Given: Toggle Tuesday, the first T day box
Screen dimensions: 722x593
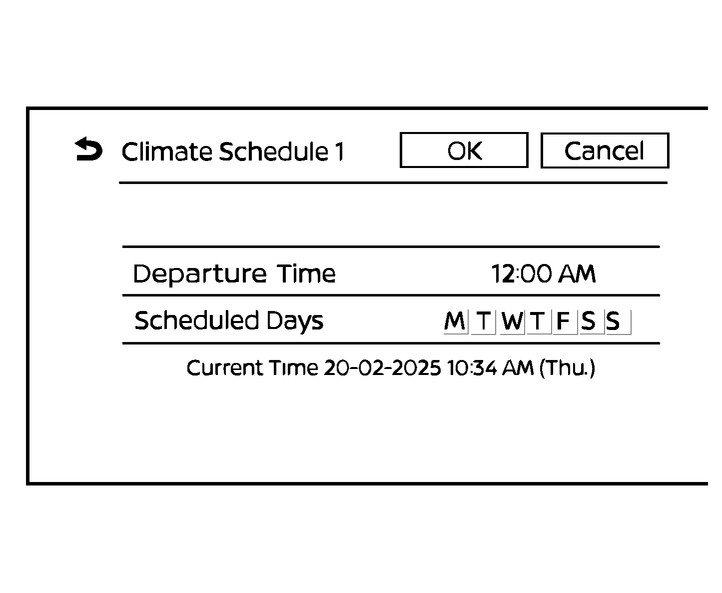Looking at the screenshot, I should 484,321.
